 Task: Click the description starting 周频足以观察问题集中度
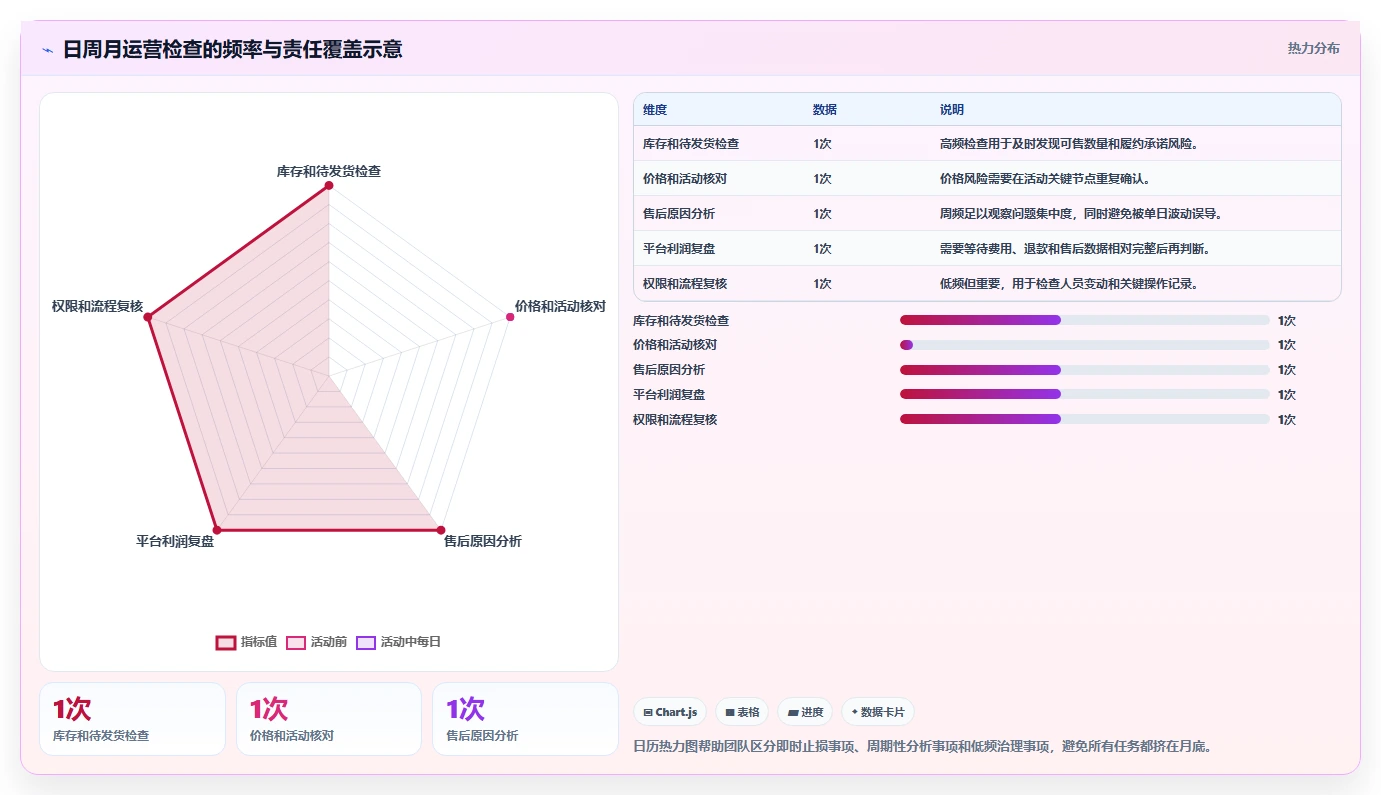click(1081, 214)
